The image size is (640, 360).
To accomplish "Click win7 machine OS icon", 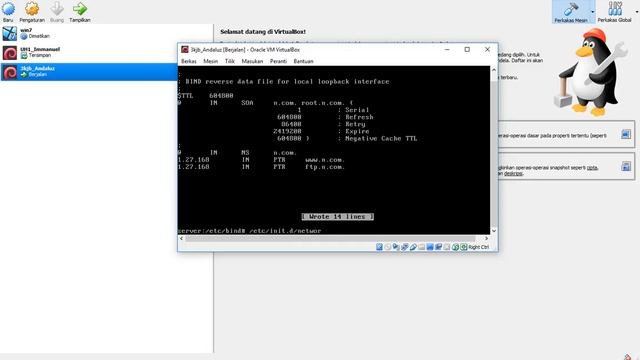I will 9,33.
